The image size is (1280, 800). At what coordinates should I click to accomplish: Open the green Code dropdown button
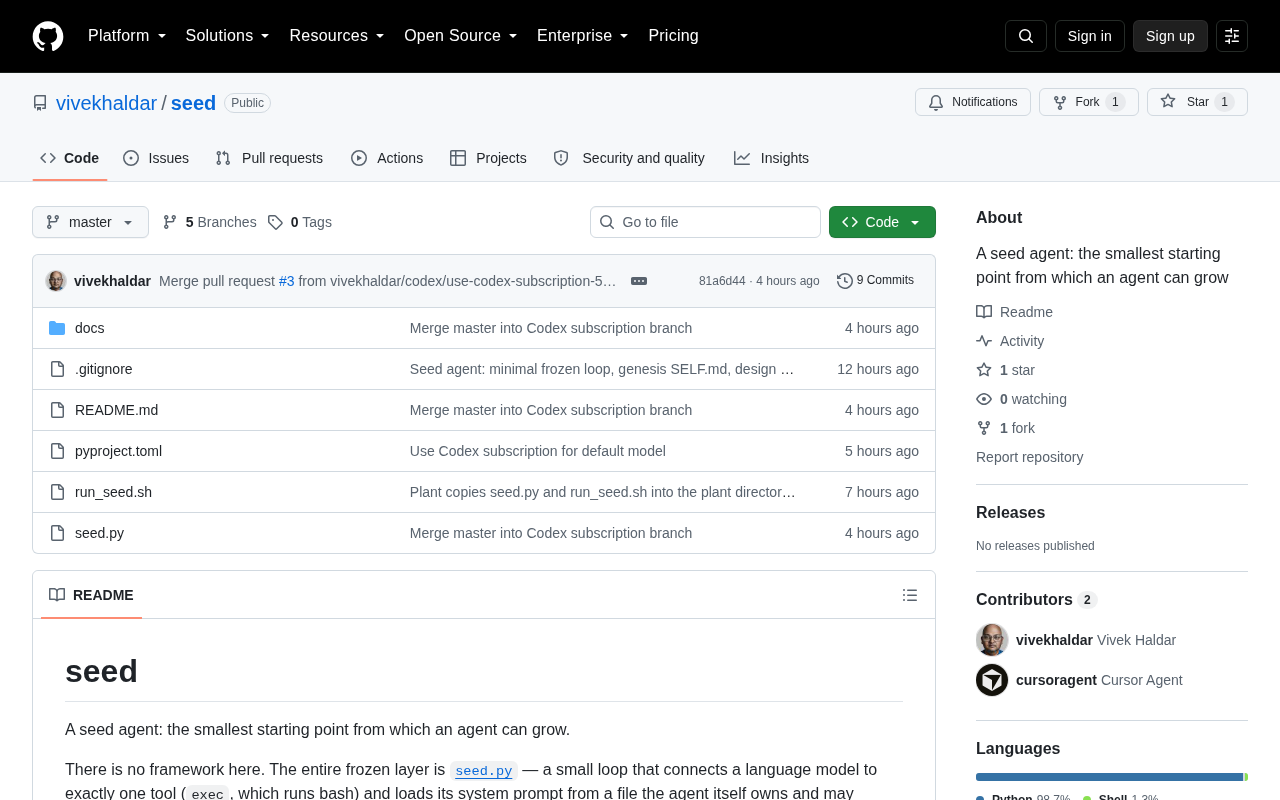coord(882,222)
